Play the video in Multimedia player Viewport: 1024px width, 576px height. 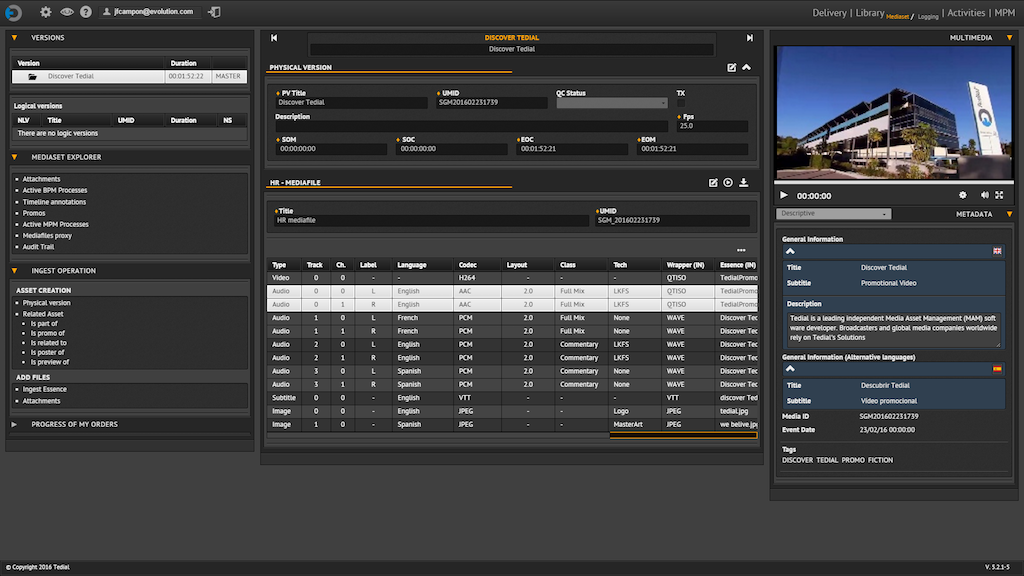784,195
